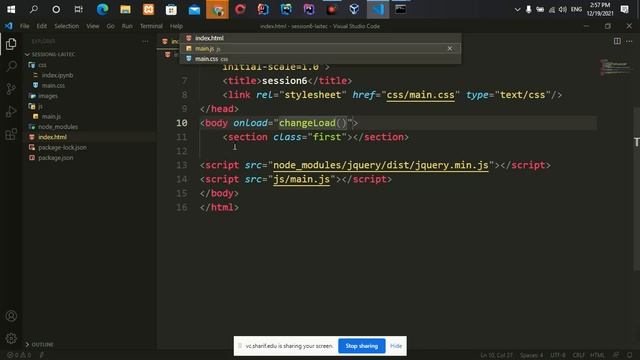This screenshot has height=360, width=640.
Task: Open the Run menu
Action: 127,26
